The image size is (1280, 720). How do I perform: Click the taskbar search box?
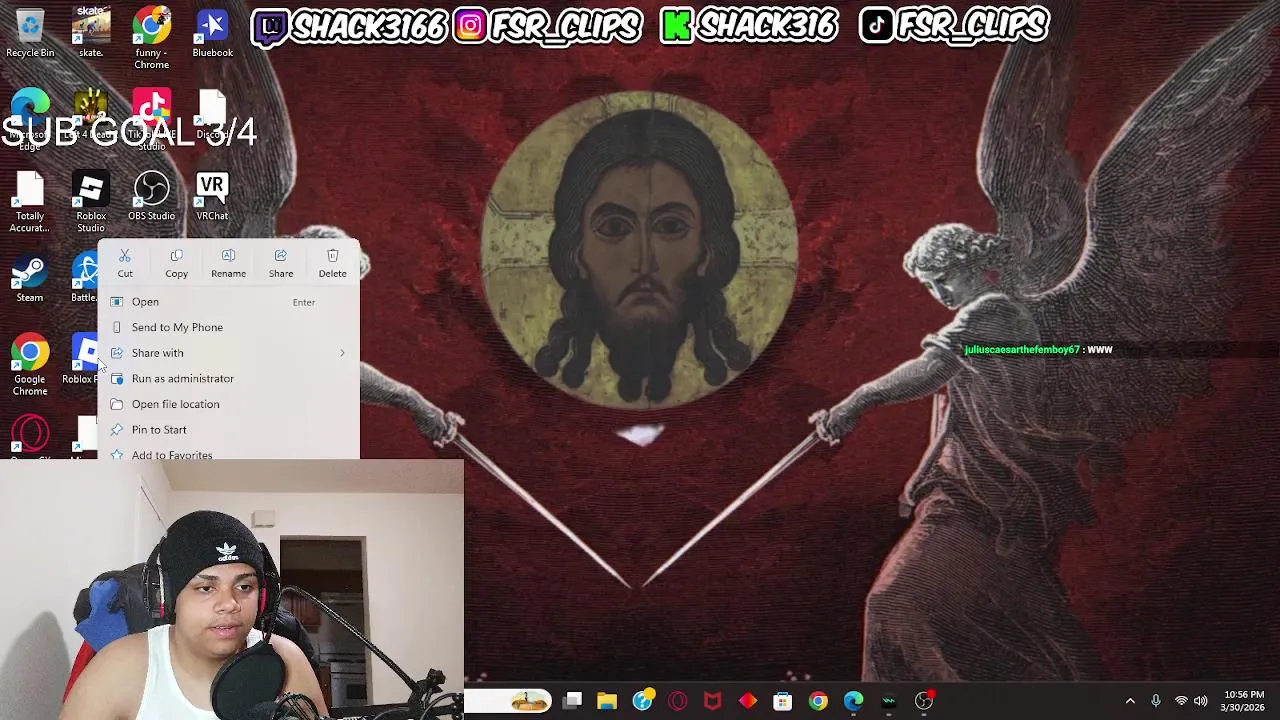tap(508, 701)
